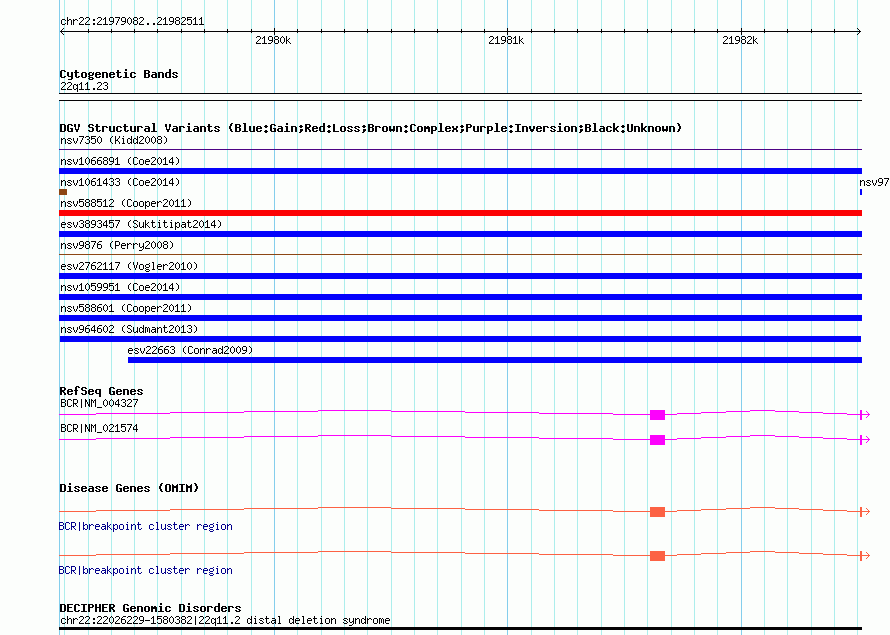Click the BCR|NM_004327 transcript label
The image size is (890, 635).
pos(99,403)
